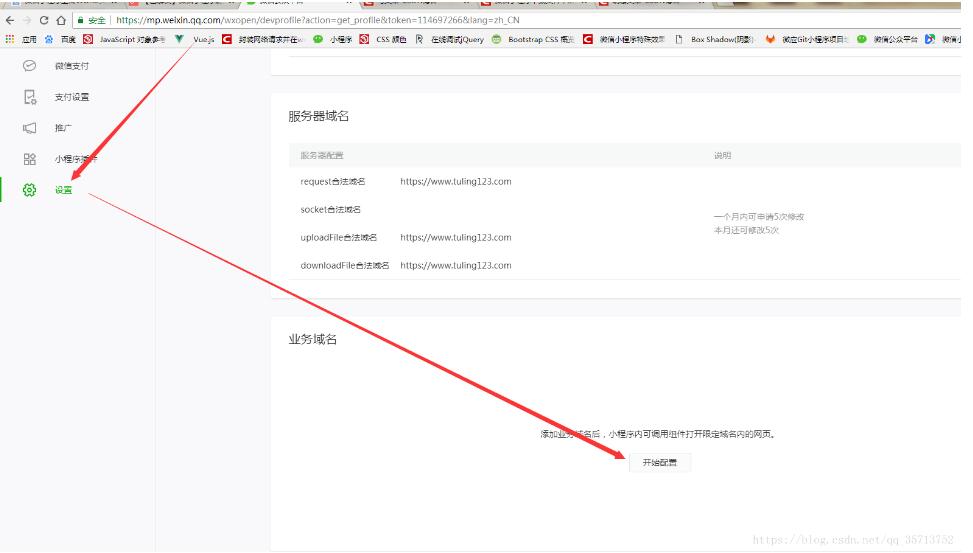Open the Box Shadow bookmark
Image resolution: width=973 pixels, height=553 pixels.
(x=714, y=39)
